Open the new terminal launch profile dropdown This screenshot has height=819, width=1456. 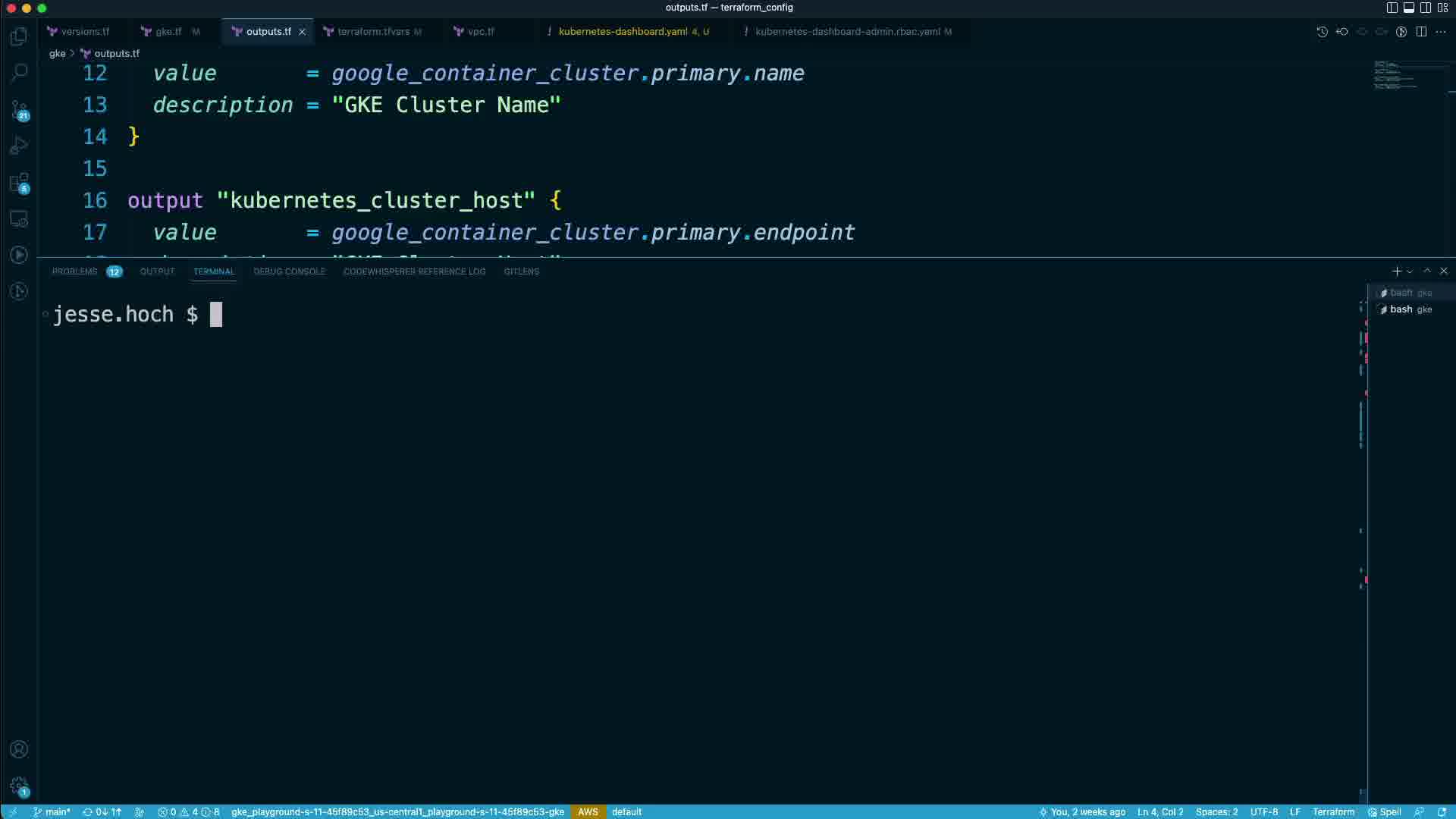coord(1410,271)
